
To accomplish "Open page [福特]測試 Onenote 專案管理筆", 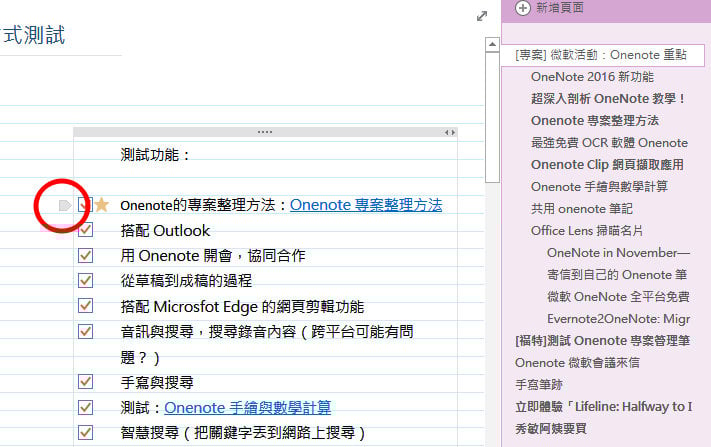I will coord(603,341).
